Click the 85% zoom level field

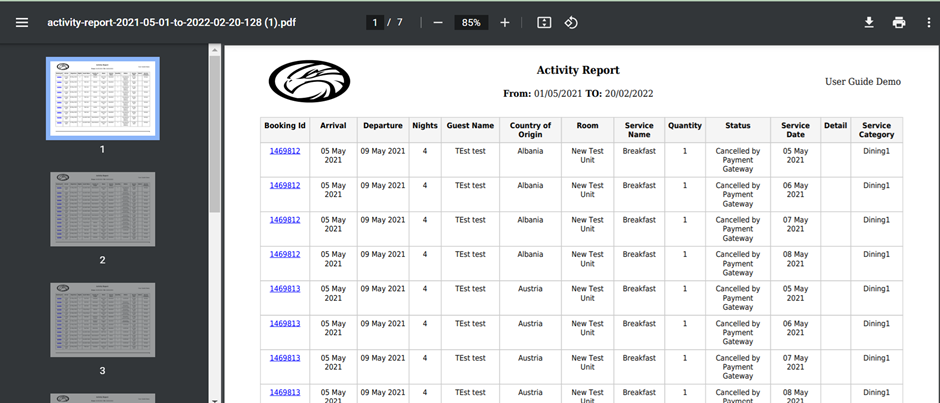click(471, 23)
